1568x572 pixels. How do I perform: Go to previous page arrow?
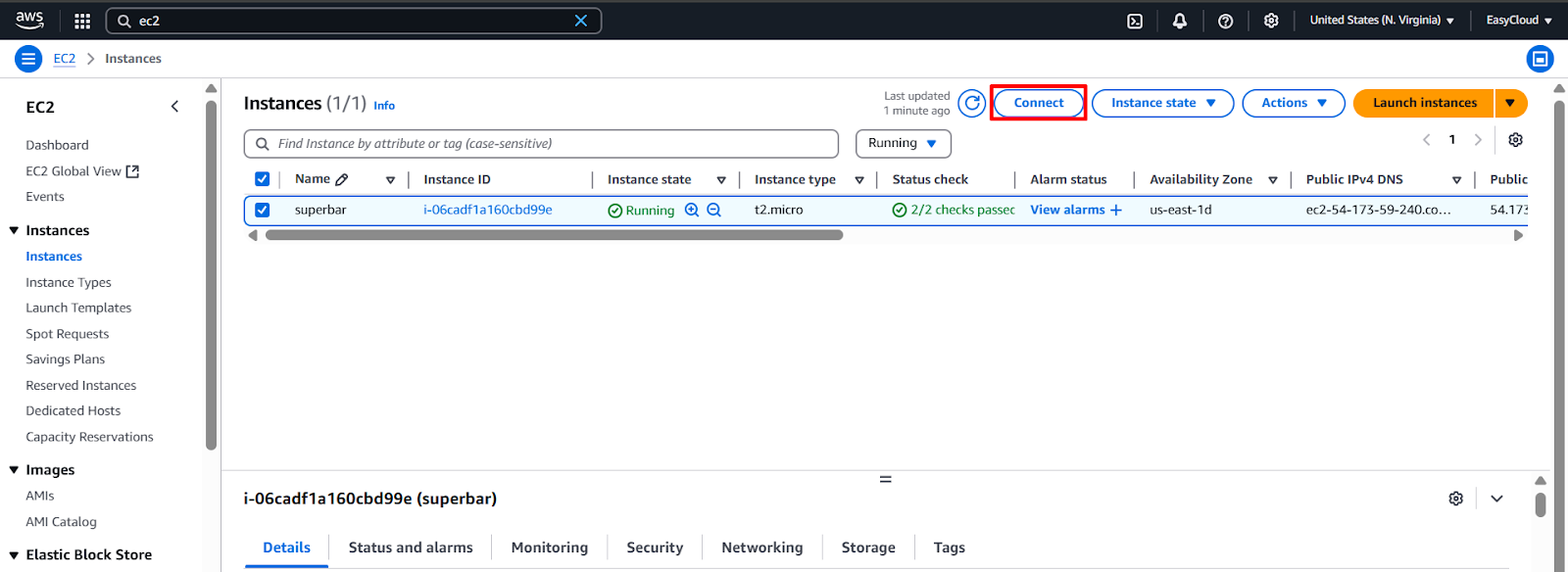1427,140
